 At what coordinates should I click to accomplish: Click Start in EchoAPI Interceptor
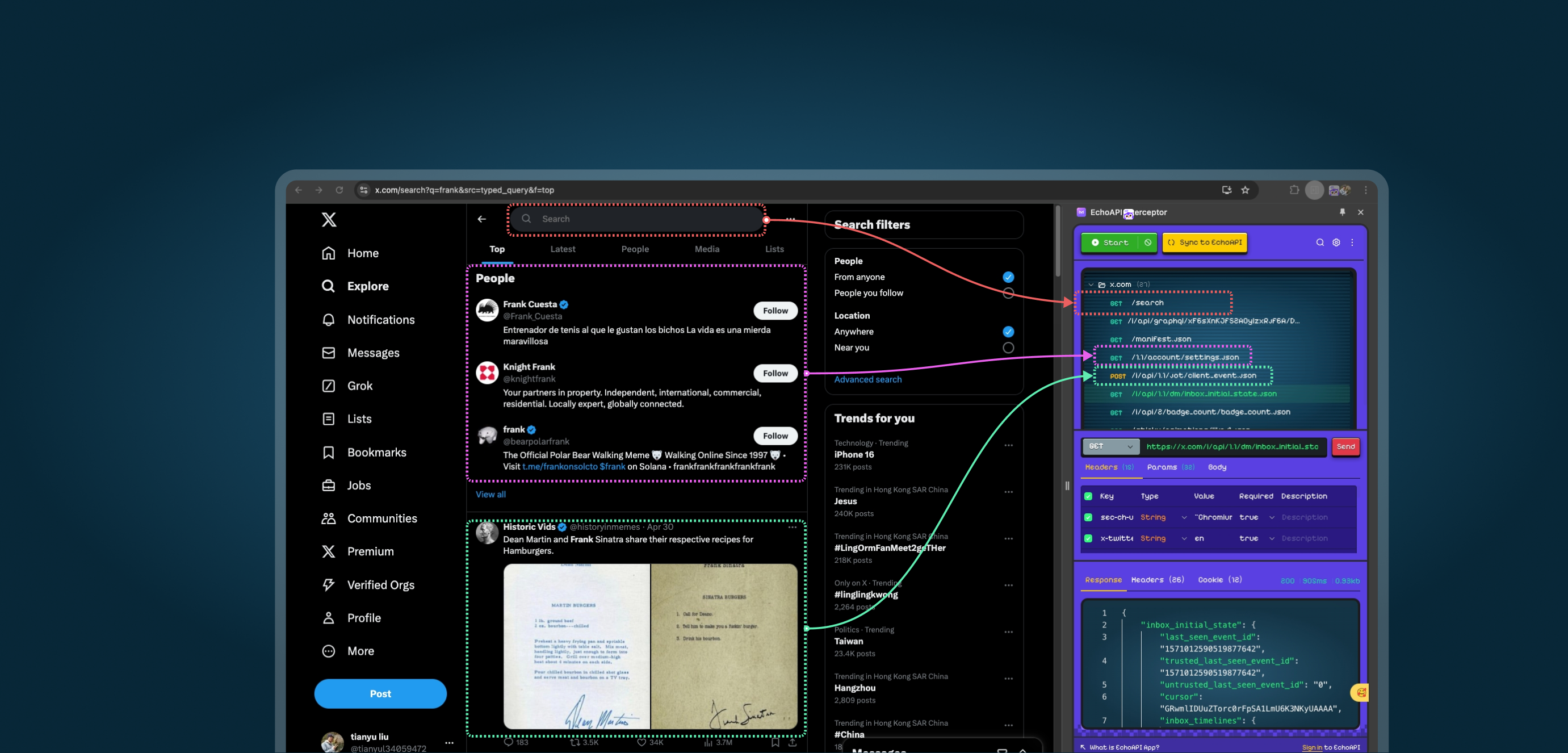(1110, 242)
